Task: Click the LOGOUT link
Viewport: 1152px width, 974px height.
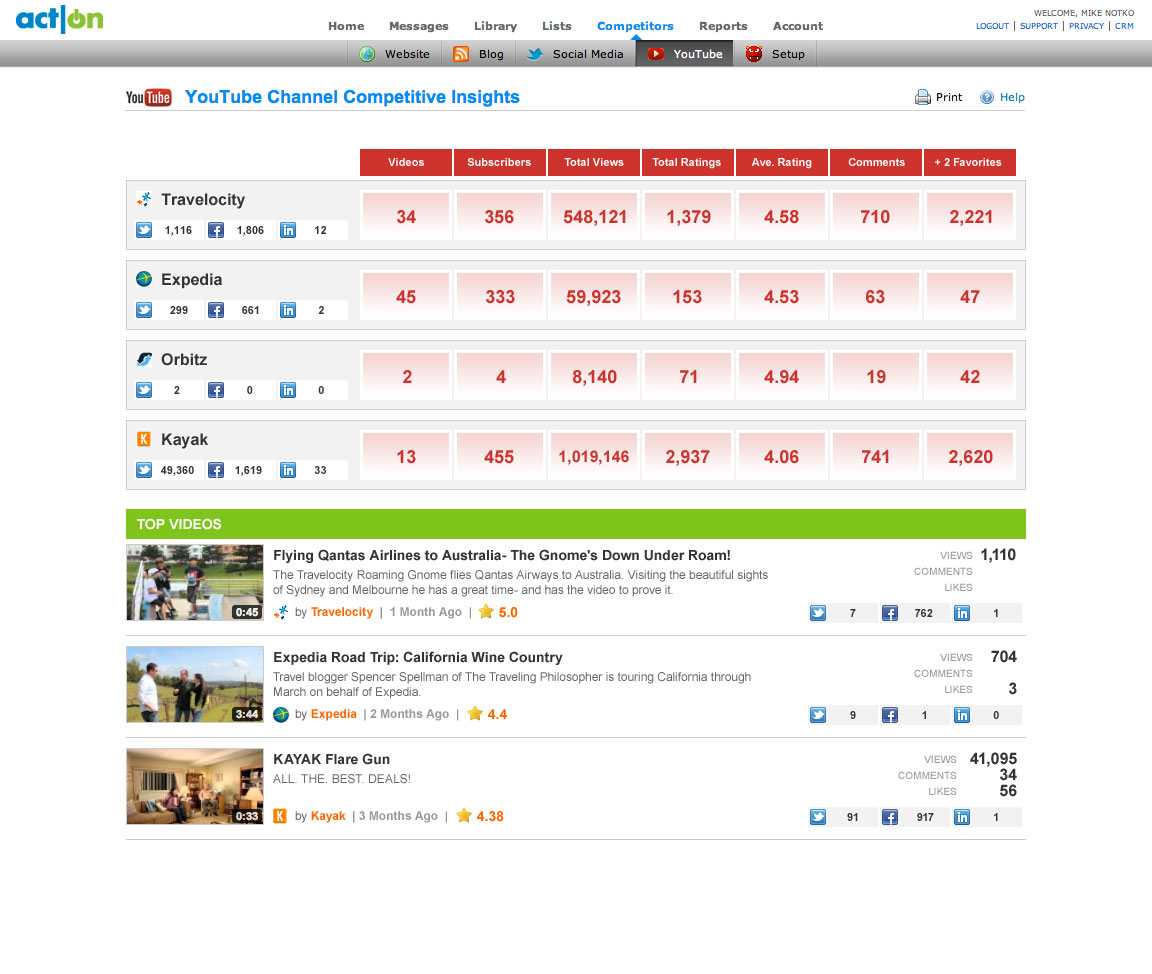Action: (992, 26)
